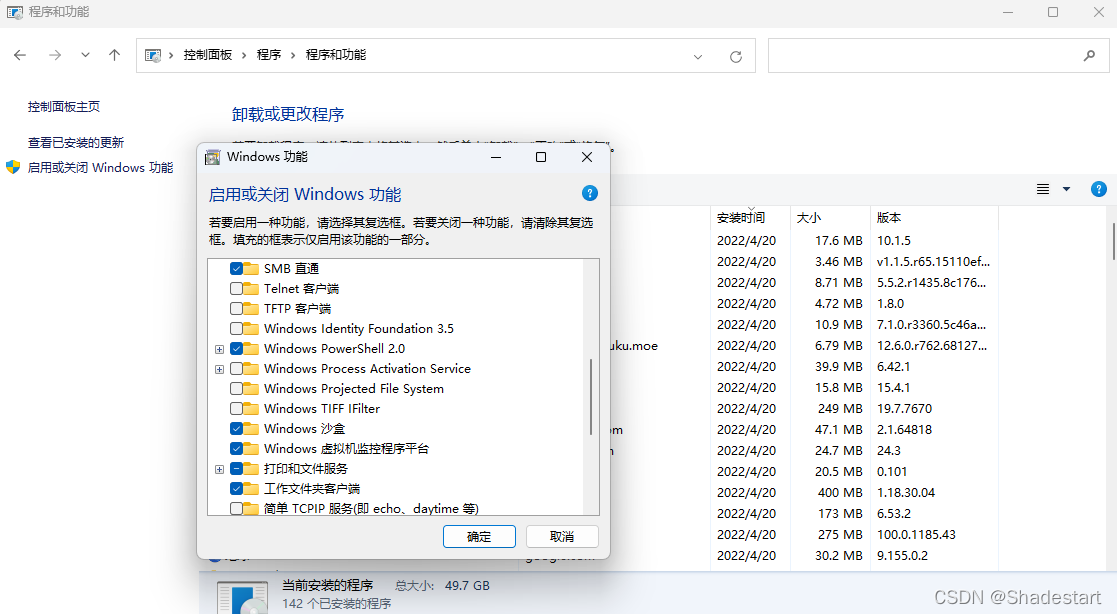Click the shield icon beside Turn Windows features on
1117x614 pixels.
pos(13,167)
